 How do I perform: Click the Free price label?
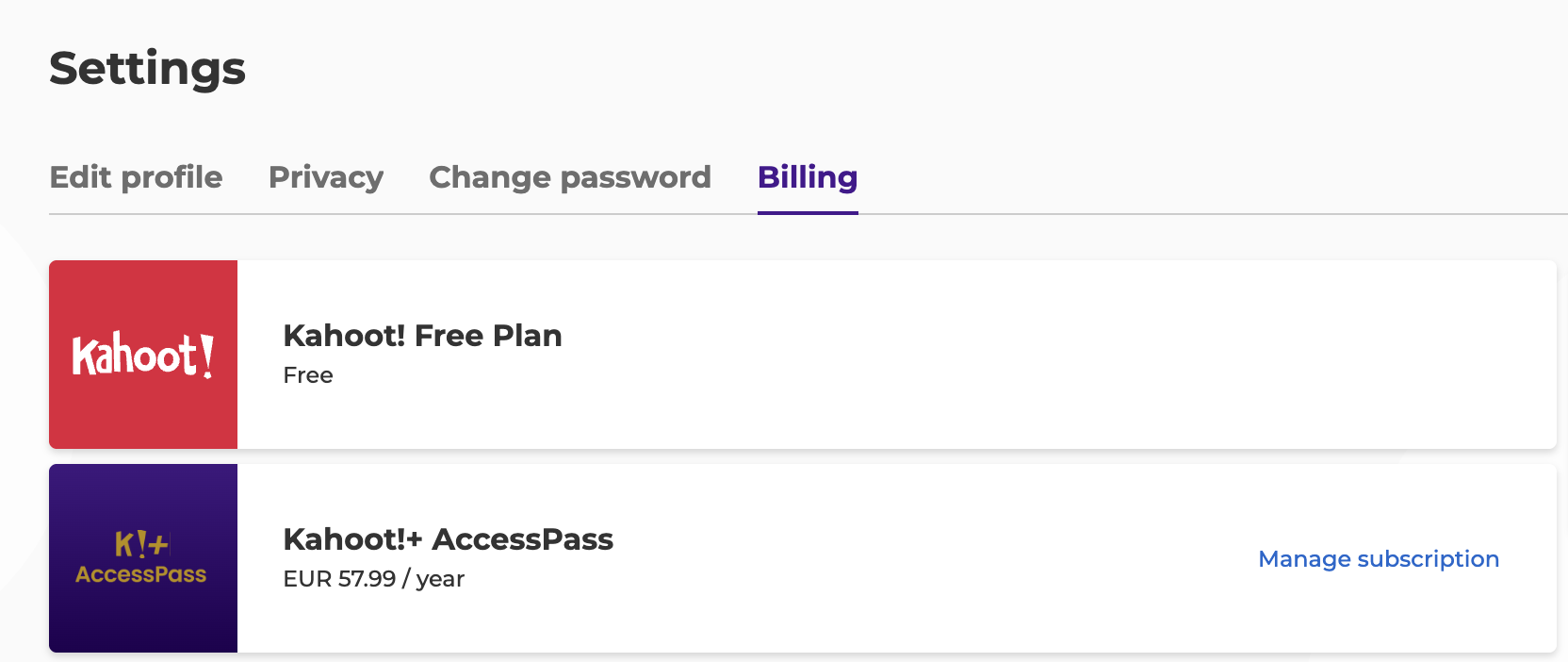pyautogui.click(x=308, y=375)
